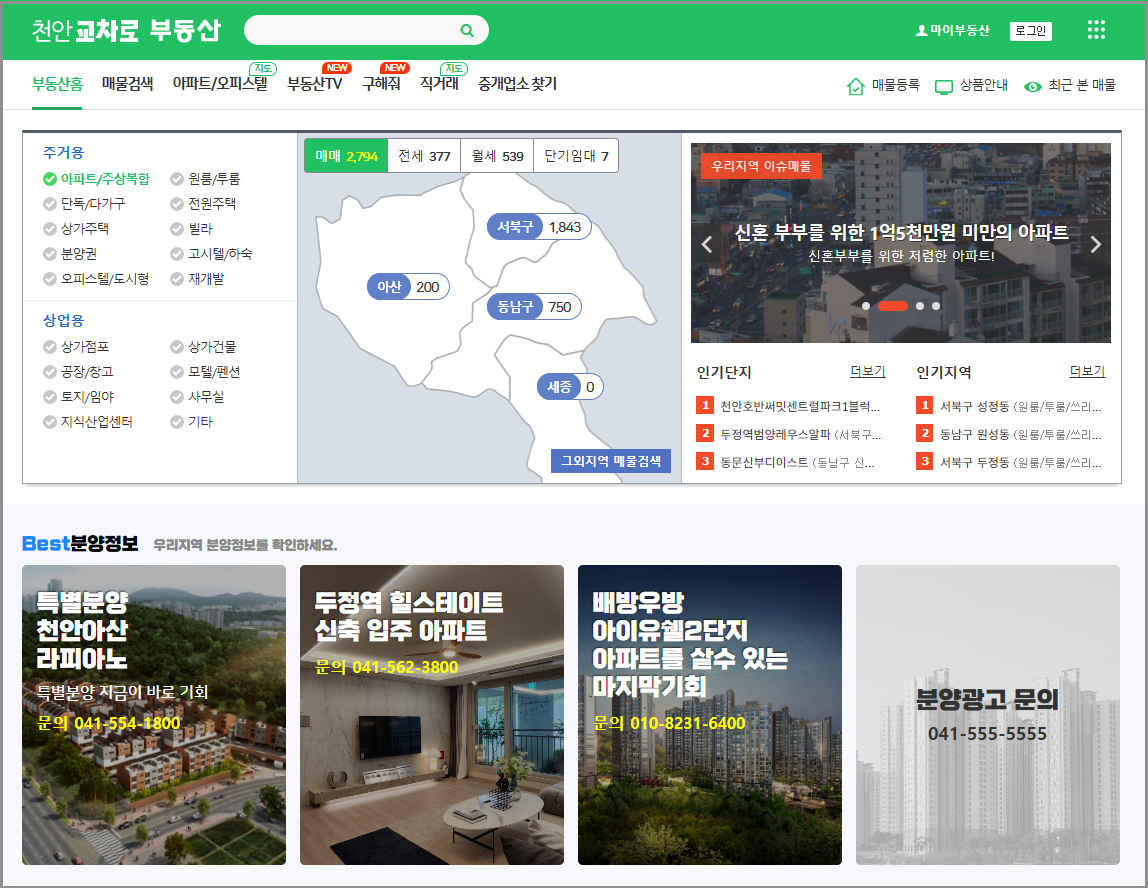Advance the banner carousel with the right arrow
Screen dimensions: 1148x888
pos(1095,243)
